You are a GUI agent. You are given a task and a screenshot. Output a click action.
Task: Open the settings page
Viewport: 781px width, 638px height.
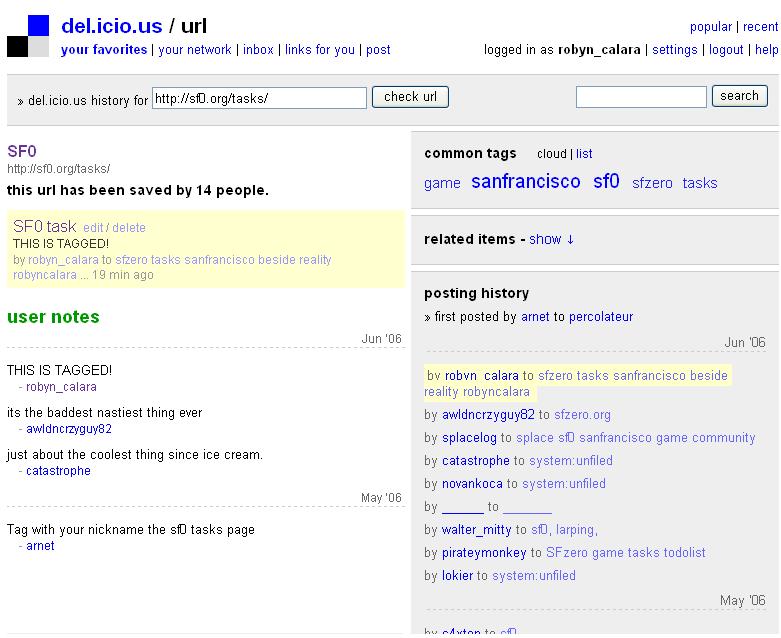coord(675,49)
